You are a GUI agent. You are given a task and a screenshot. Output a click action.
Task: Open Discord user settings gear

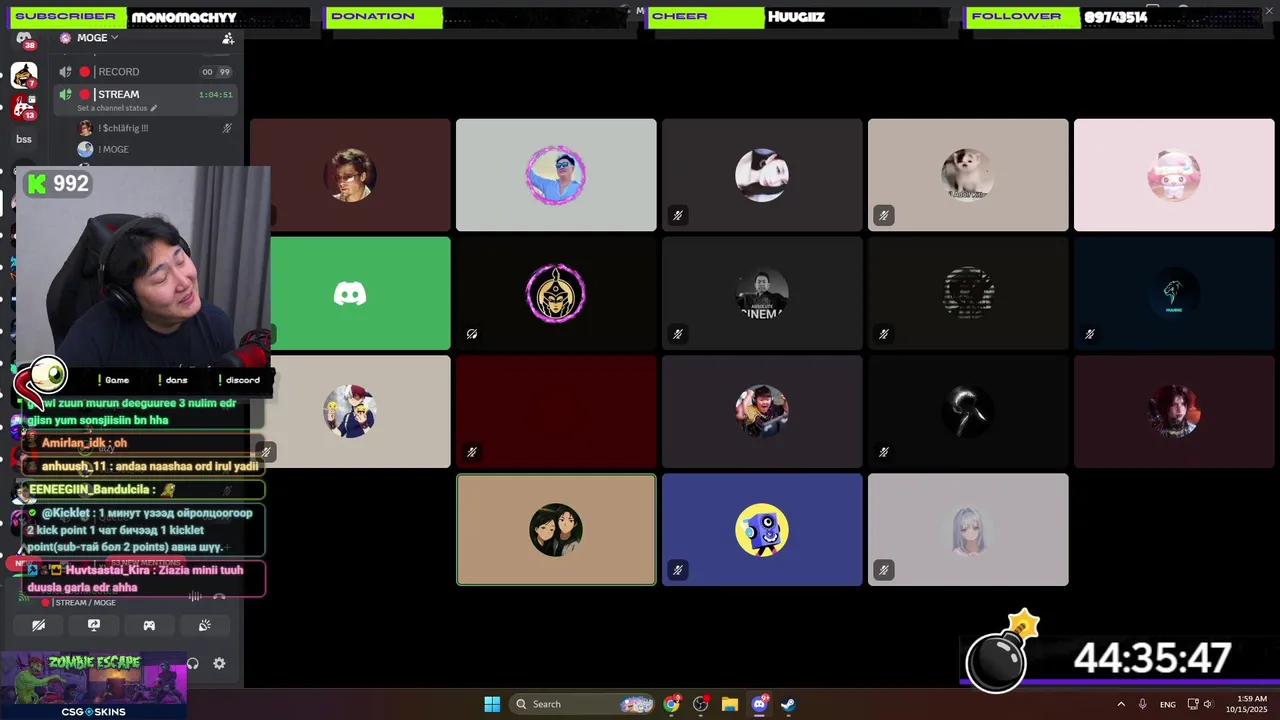pyautogui.click(x=219, y=663)
